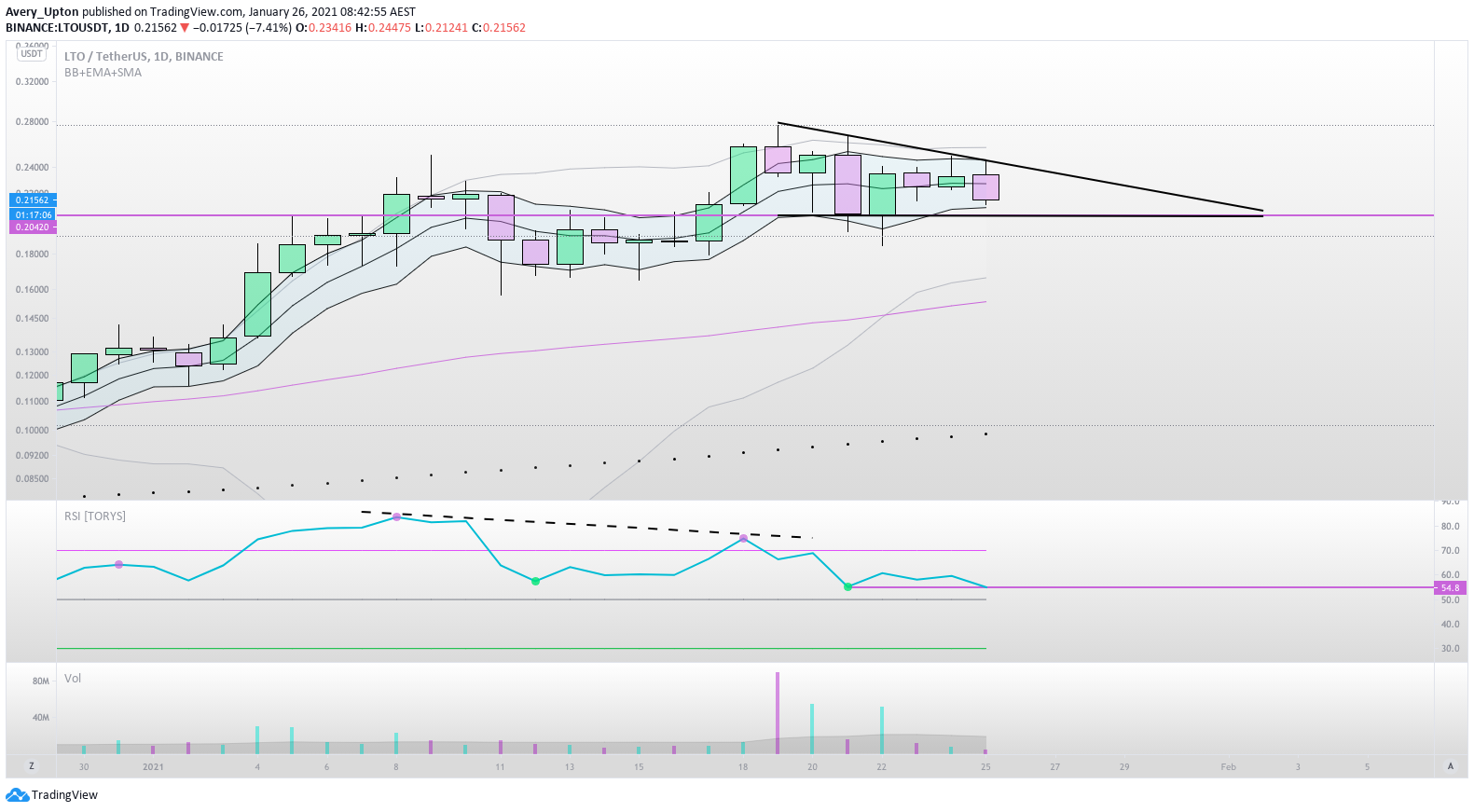Click the TradingView cloud logo
Screen dimensions: 1474x812
coord(17,795)
